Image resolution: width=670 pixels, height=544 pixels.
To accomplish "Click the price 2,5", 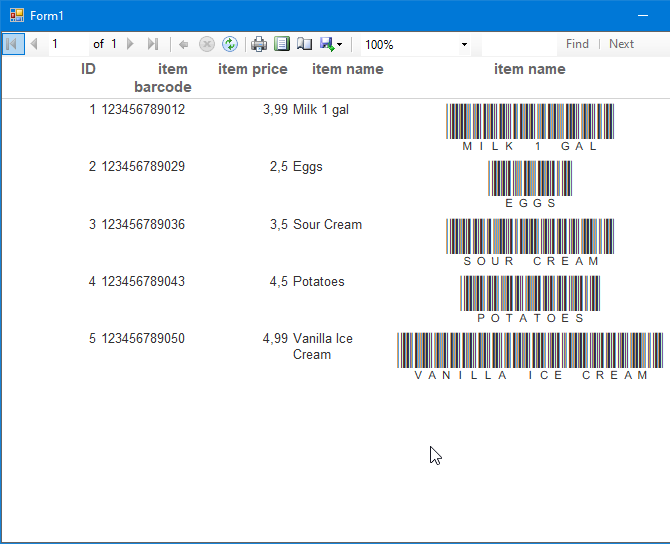I will click(x=279, y=167).
